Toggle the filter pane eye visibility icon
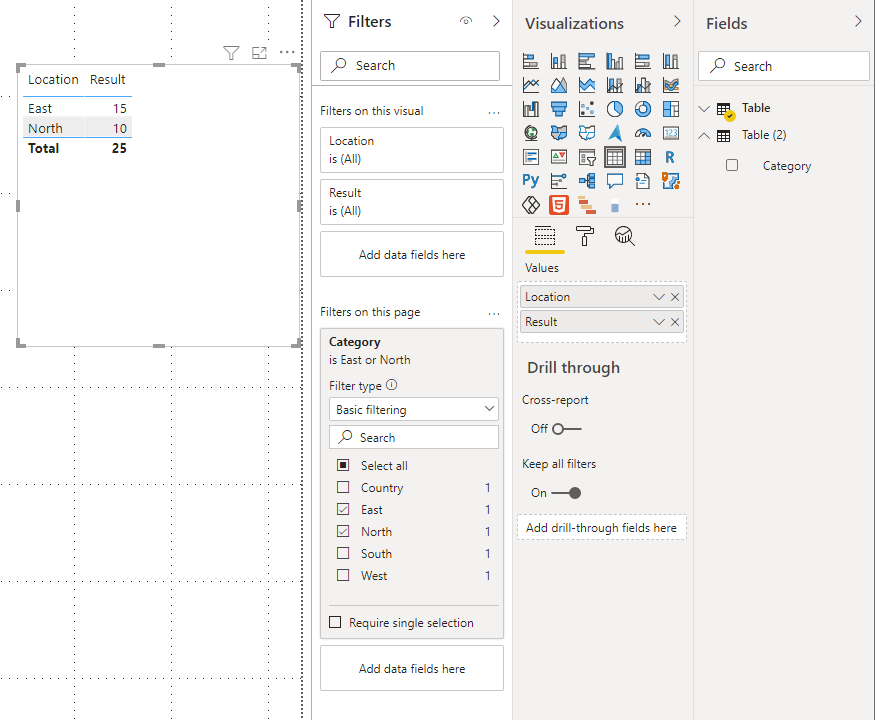This screenshot has height=720, width=875. click(x=466, y=21)
